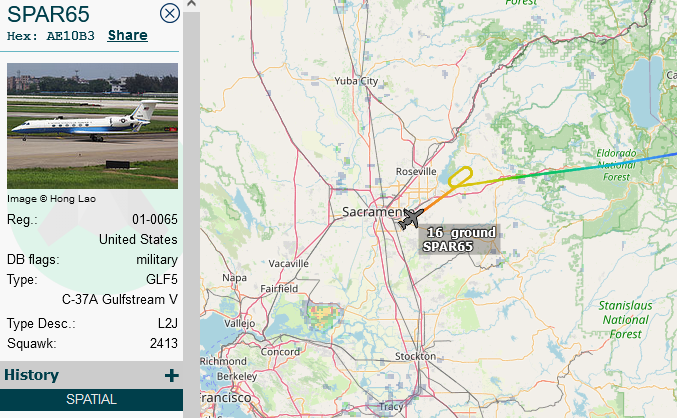Click the Stockton label on map

tap(415, 356)
